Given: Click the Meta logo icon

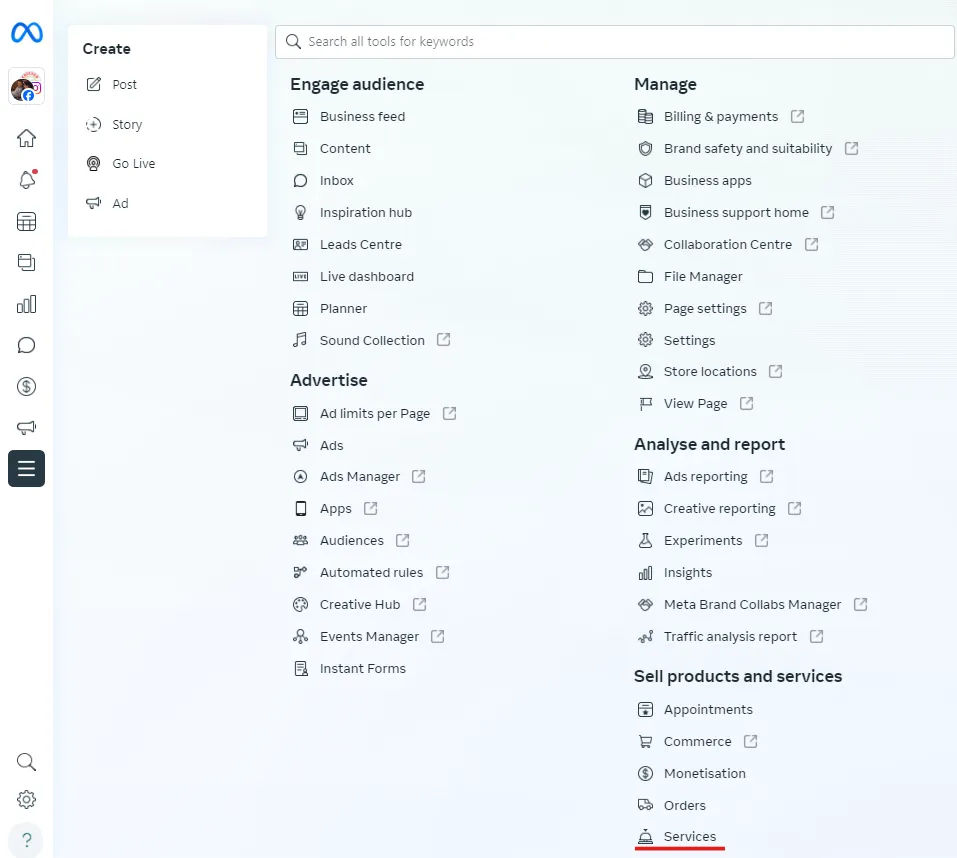Looking at the screenshot, I should click(27, 33).
